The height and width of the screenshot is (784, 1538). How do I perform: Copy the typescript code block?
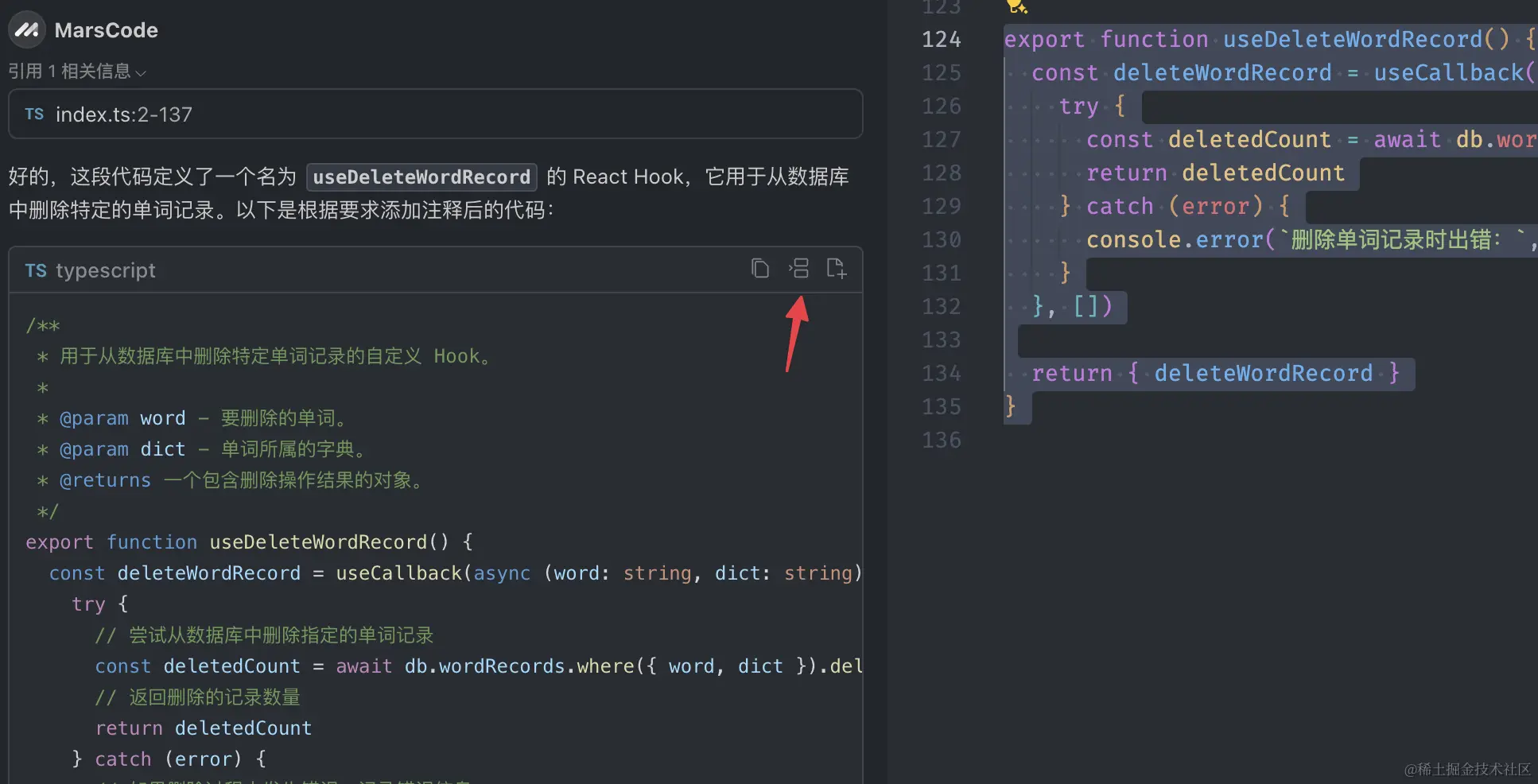(760, 269)
